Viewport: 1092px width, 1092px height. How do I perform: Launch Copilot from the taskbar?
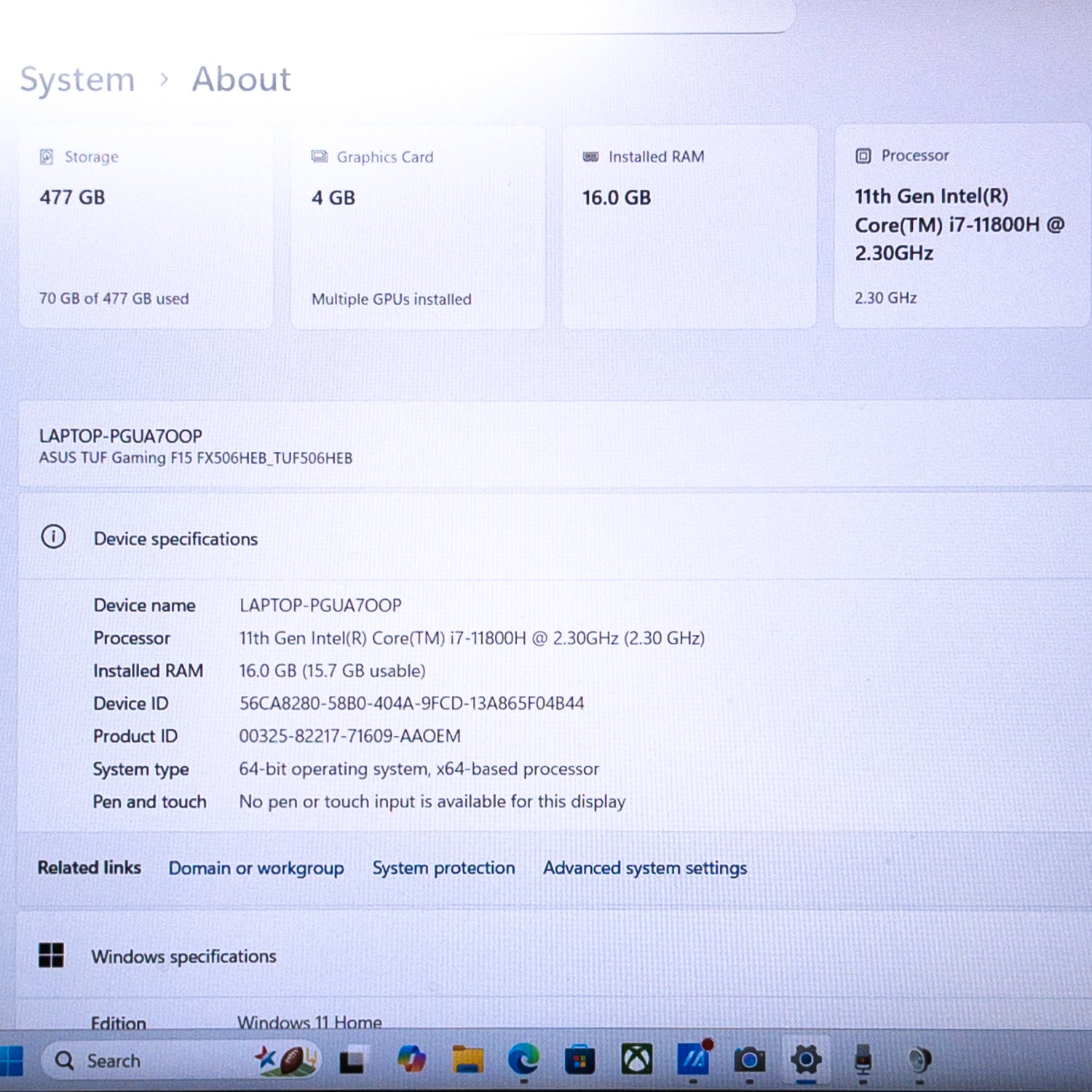411,1060
